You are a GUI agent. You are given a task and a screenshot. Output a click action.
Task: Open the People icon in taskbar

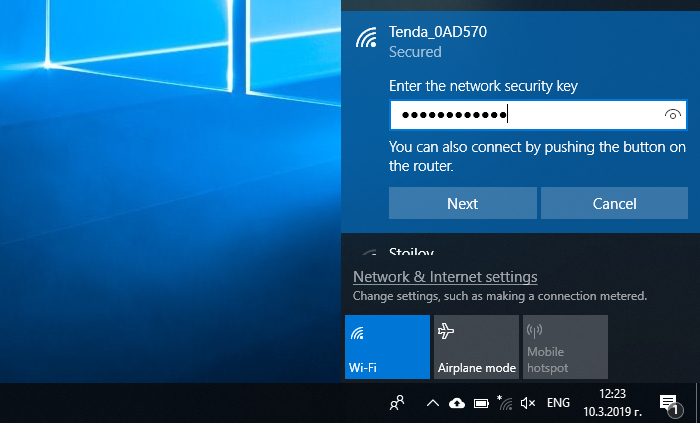[x=397, y=403]
